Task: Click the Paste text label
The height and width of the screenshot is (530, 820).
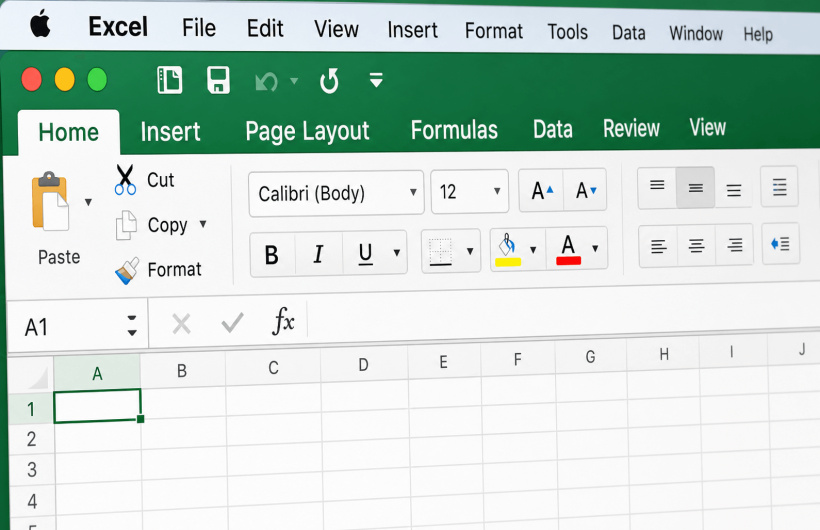Action: coord(59,257)
